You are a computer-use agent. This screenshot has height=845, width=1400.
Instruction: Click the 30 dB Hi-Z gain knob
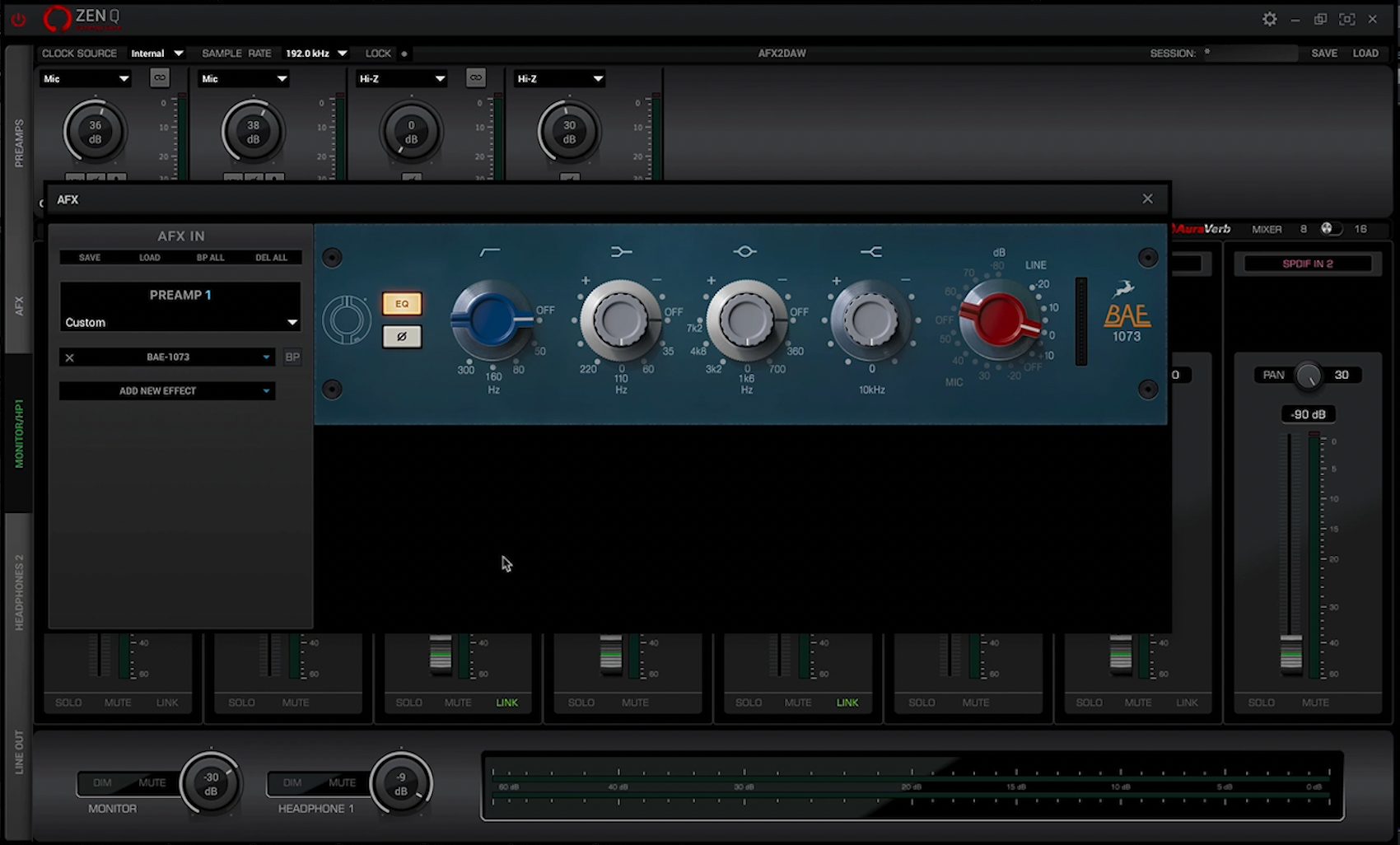point(570,132)
